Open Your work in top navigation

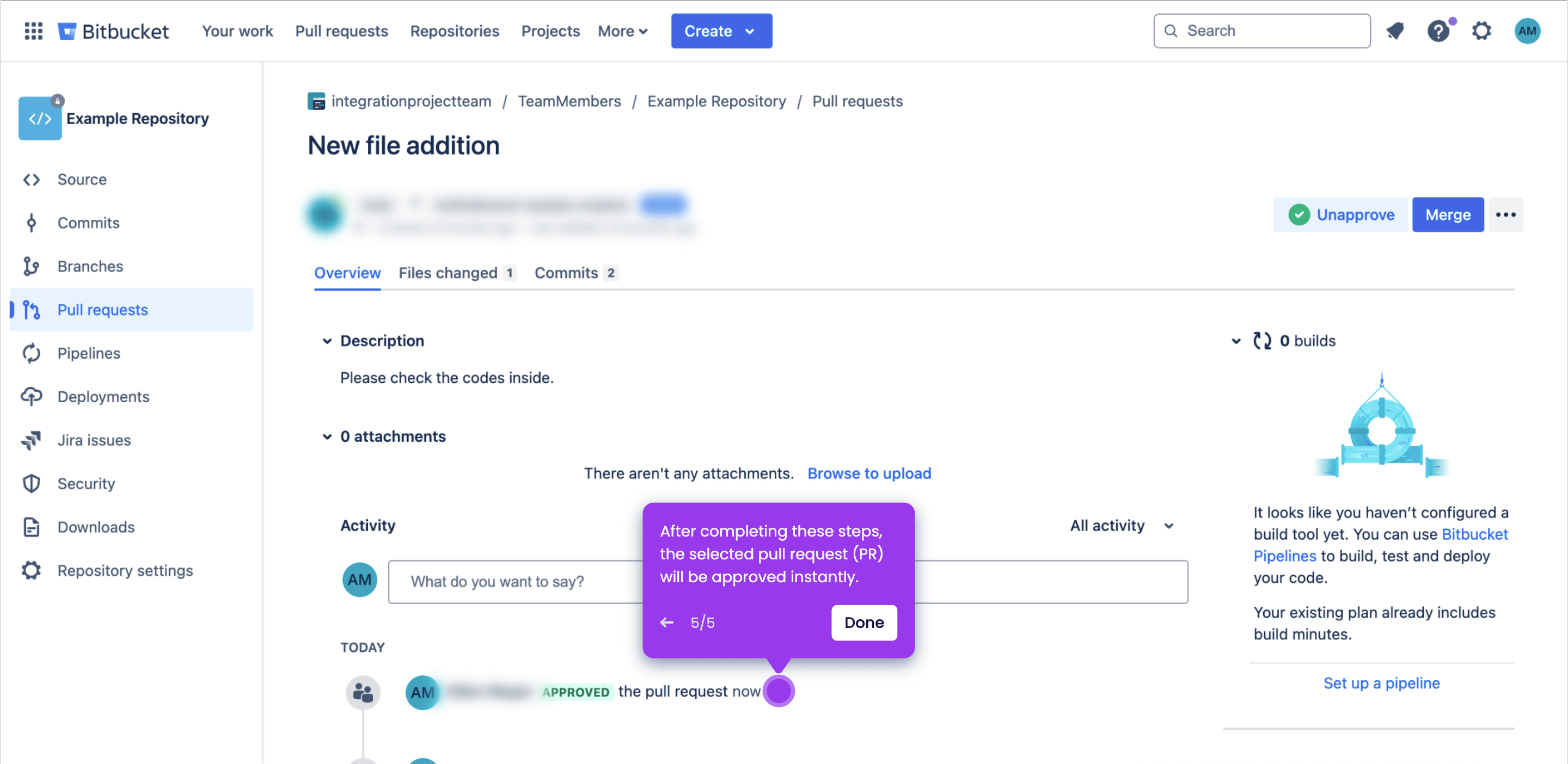(x=237, y=31)
